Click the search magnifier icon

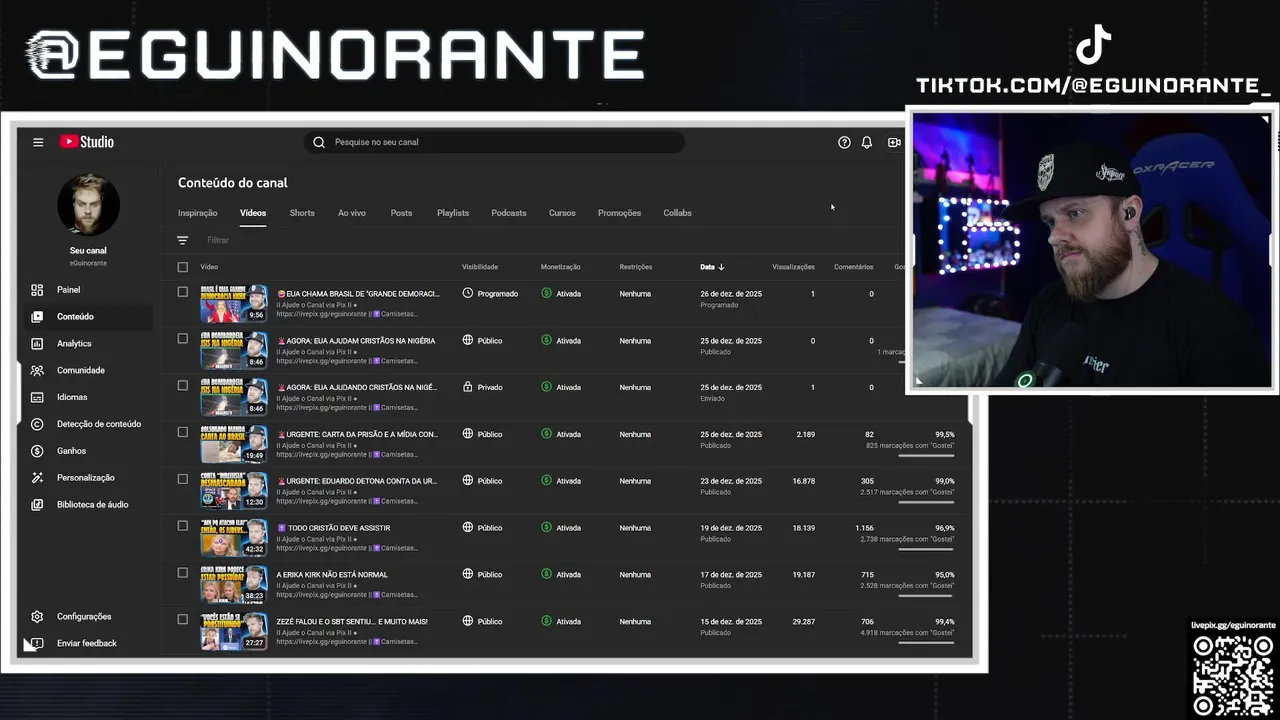coord(319,142)
